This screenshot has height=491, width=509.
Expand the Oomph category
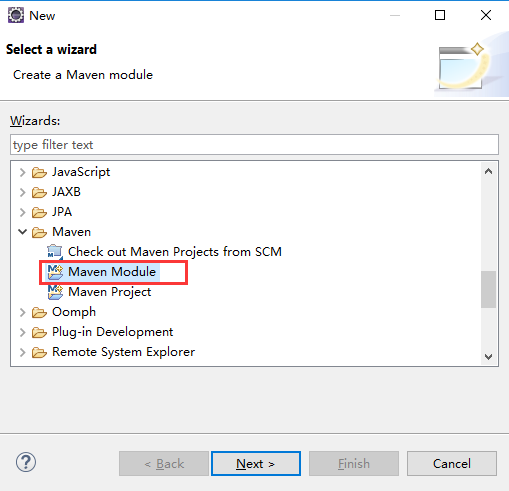22,312
